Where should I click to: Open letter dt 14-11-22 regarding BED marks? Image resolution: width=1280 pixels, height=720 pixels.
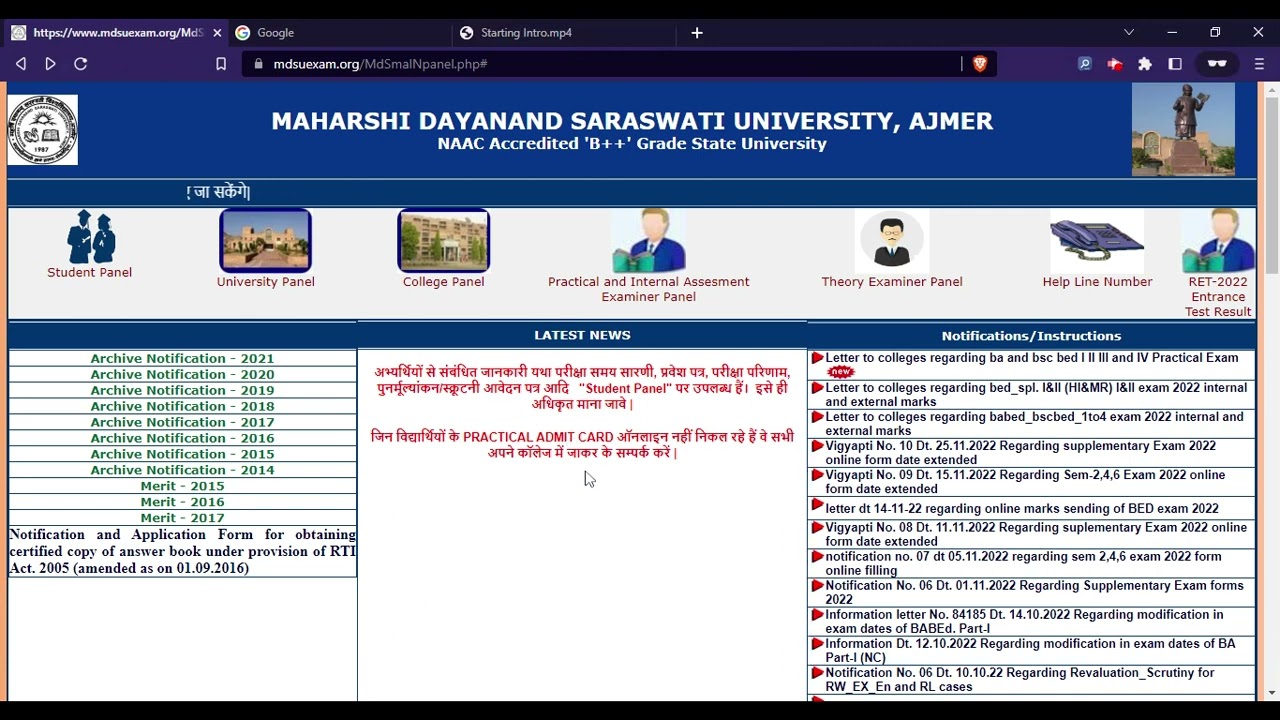(1022, 508)
